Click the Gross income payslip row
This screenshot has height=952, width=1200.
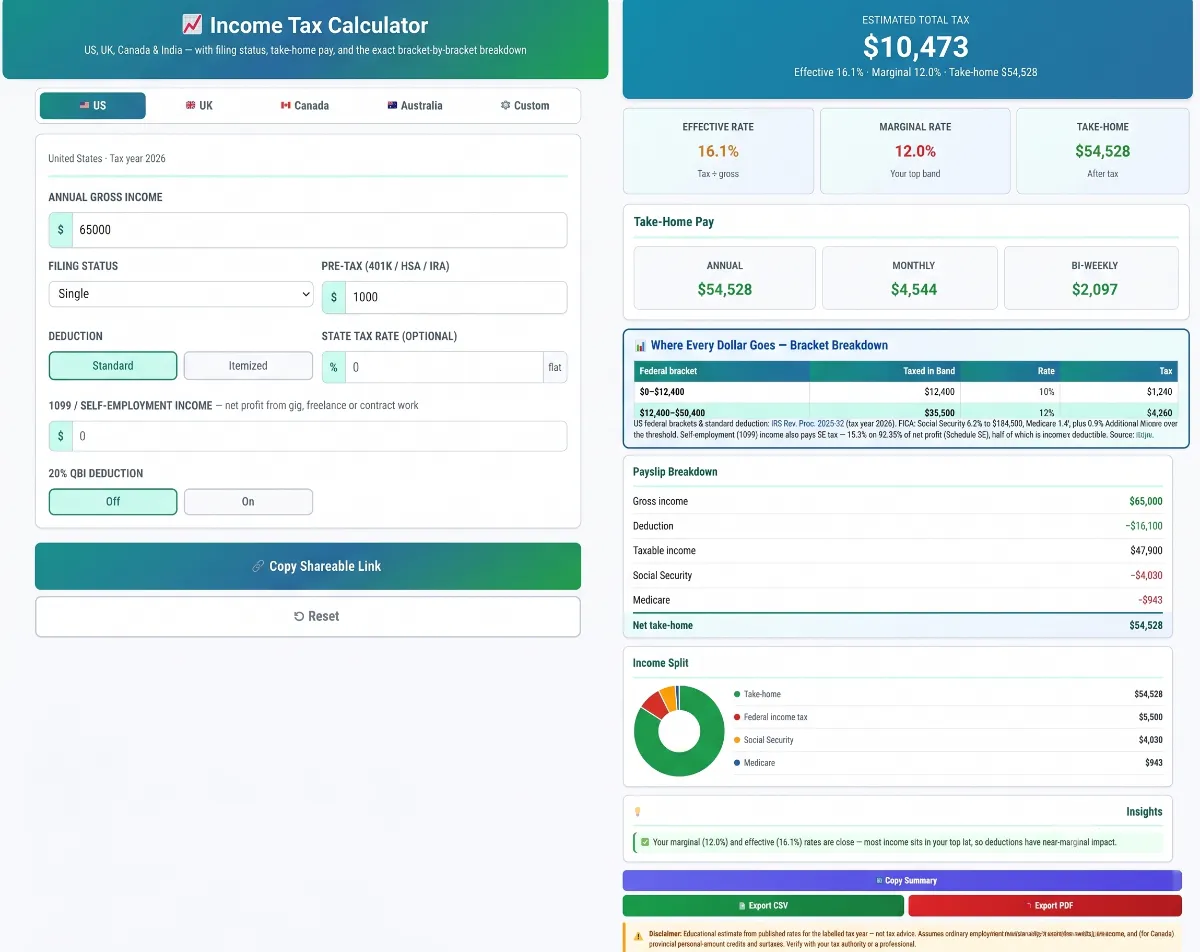point(898,501)
